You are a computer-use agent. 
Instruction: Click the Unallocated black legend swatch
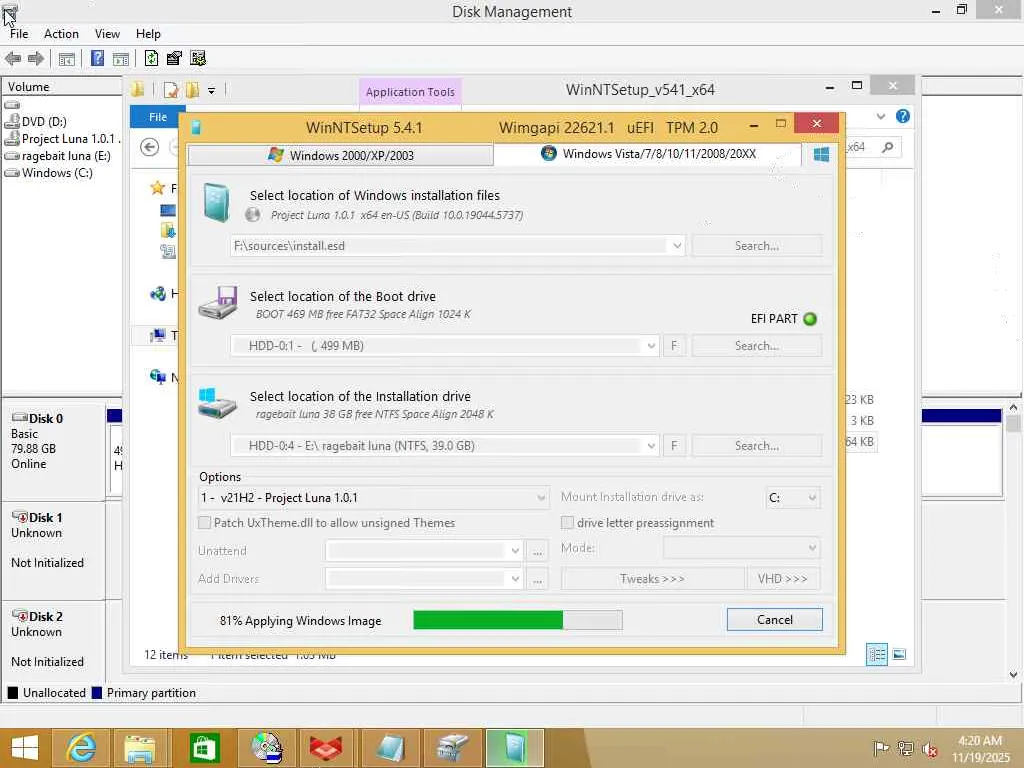[12, 693]
